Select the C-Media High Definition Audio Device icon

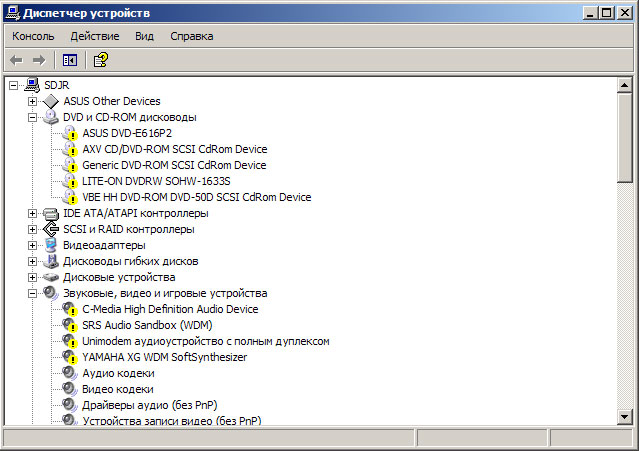coord(70,309)
